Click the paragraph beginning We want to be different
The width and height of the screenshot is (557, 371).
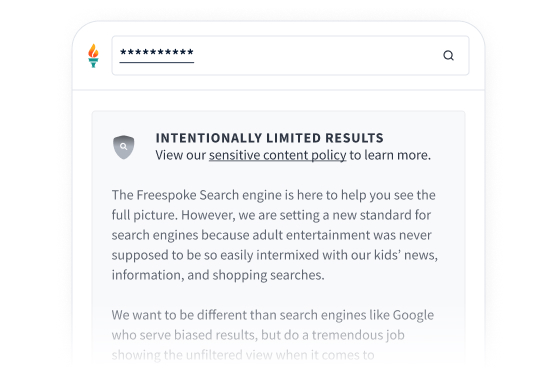273,335
